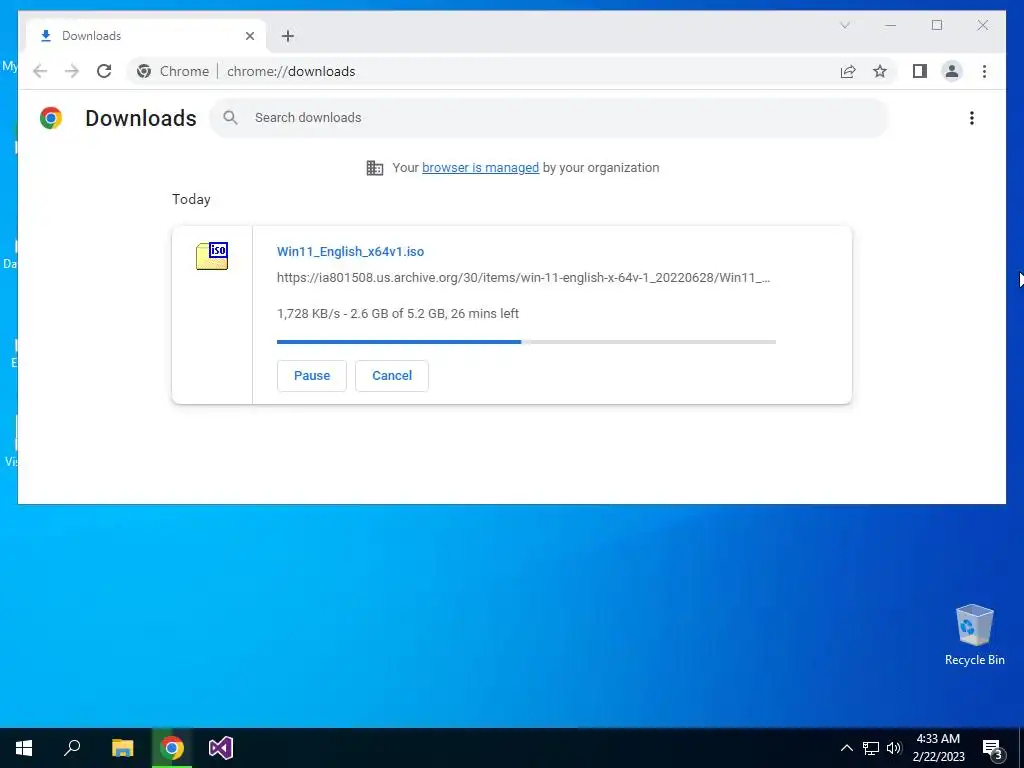The image size is (1024, 768).
Task: Click the download progress bar
Action: [526, 342]
